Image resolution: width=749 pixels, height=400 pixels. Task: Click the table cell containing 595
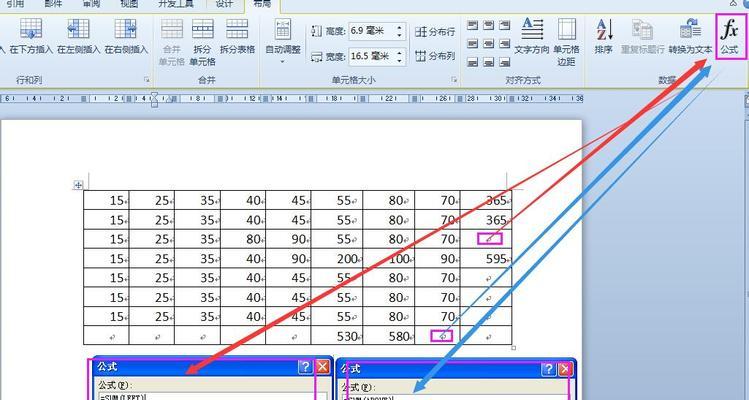point(486,259)
